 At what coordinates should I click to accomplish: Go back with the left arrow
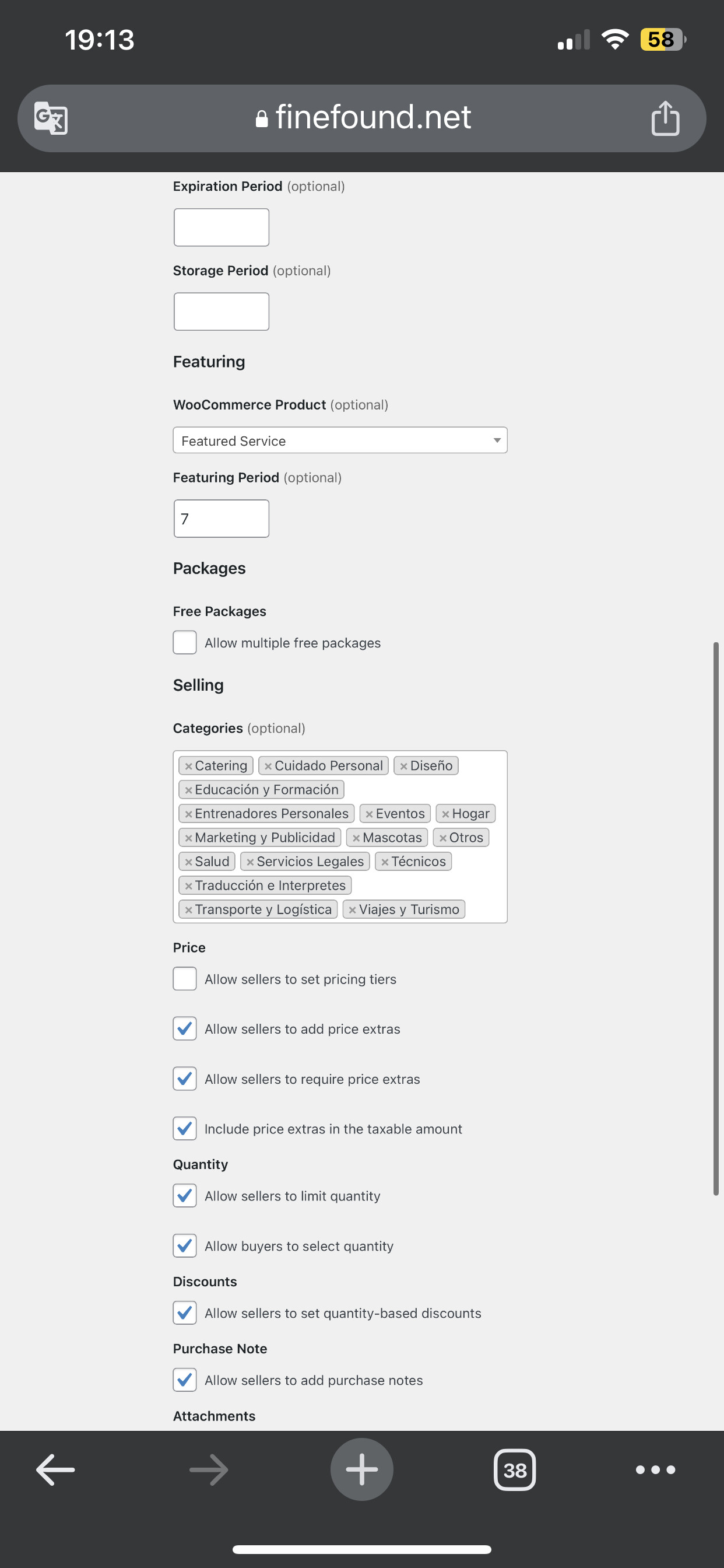(x=55, y=1469)
